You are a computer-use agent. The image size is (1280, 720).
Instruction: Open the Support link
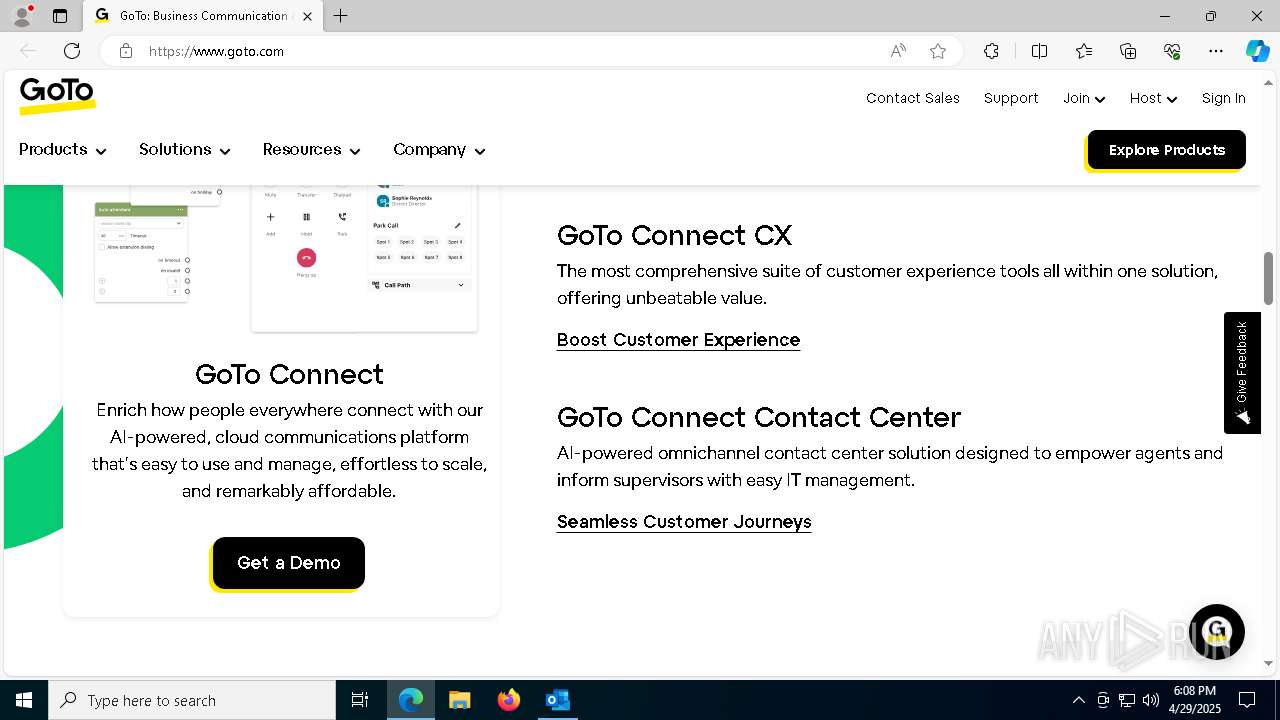[1011, 98]
